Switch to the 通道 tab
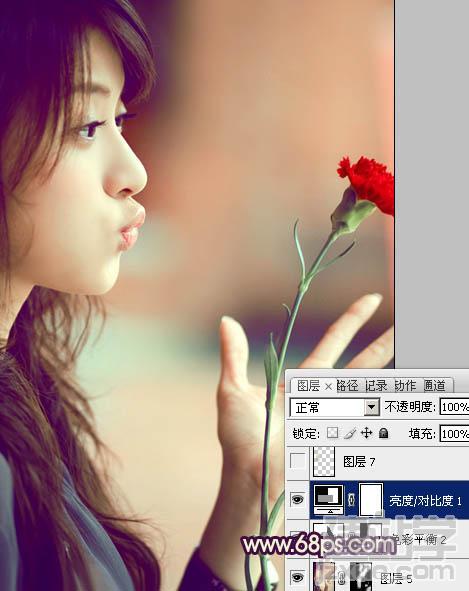The image size is (469, 591). 435,386
